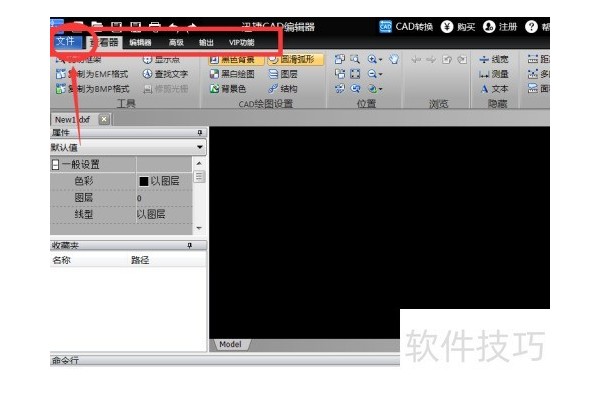Toggle 线宽 line width display
Viewport: 600px width, 400px height.
pos(494,59)
